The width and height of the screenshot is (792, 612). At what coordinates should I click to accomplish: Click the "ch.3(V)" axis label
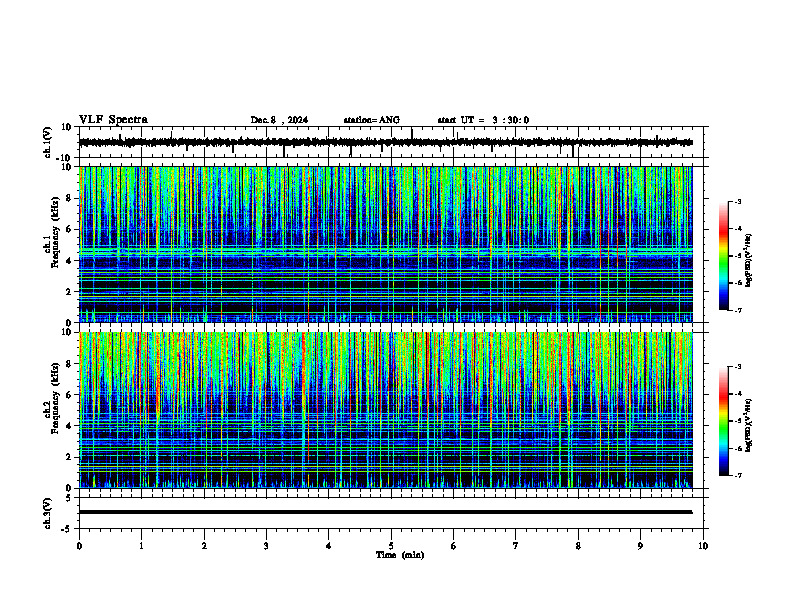(47, 513)
